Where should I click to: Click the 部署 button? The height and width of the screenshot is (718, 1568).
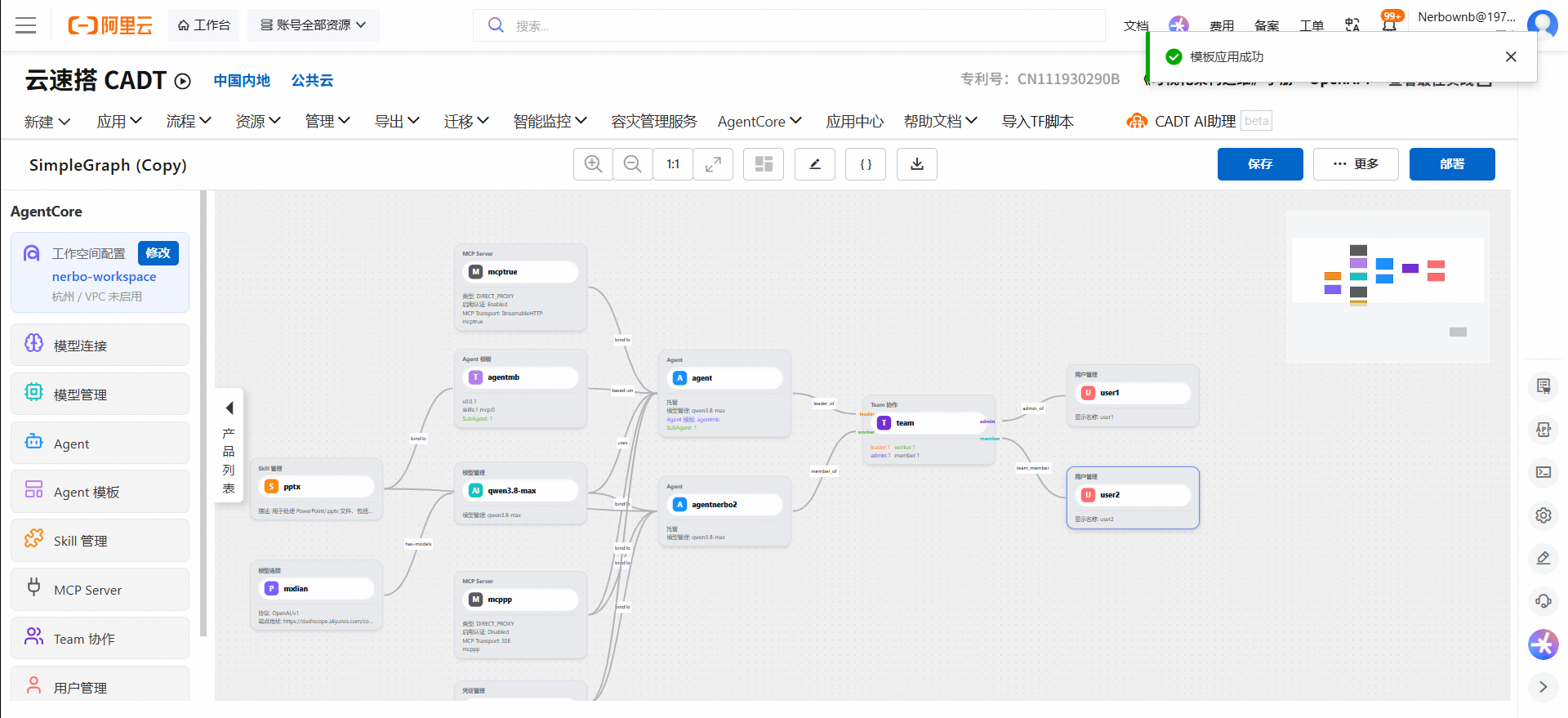pos(1452,164)
